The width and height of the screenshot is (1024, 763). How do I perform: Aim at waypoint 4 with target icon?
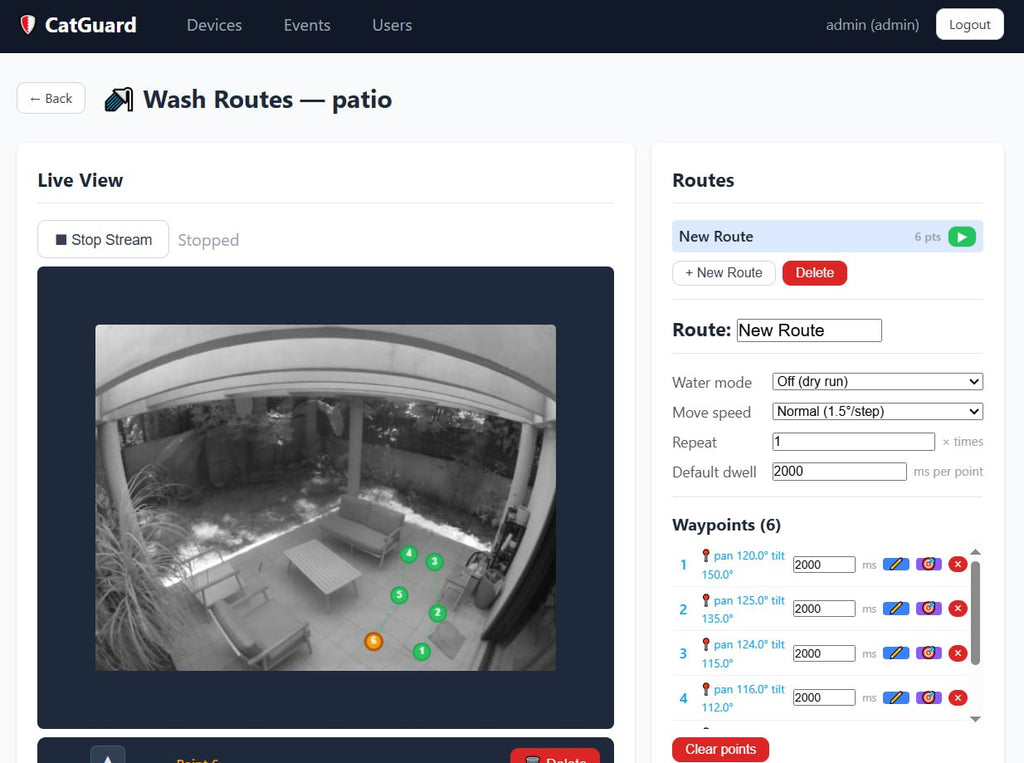pyautogui.click(x=929, y=698)
